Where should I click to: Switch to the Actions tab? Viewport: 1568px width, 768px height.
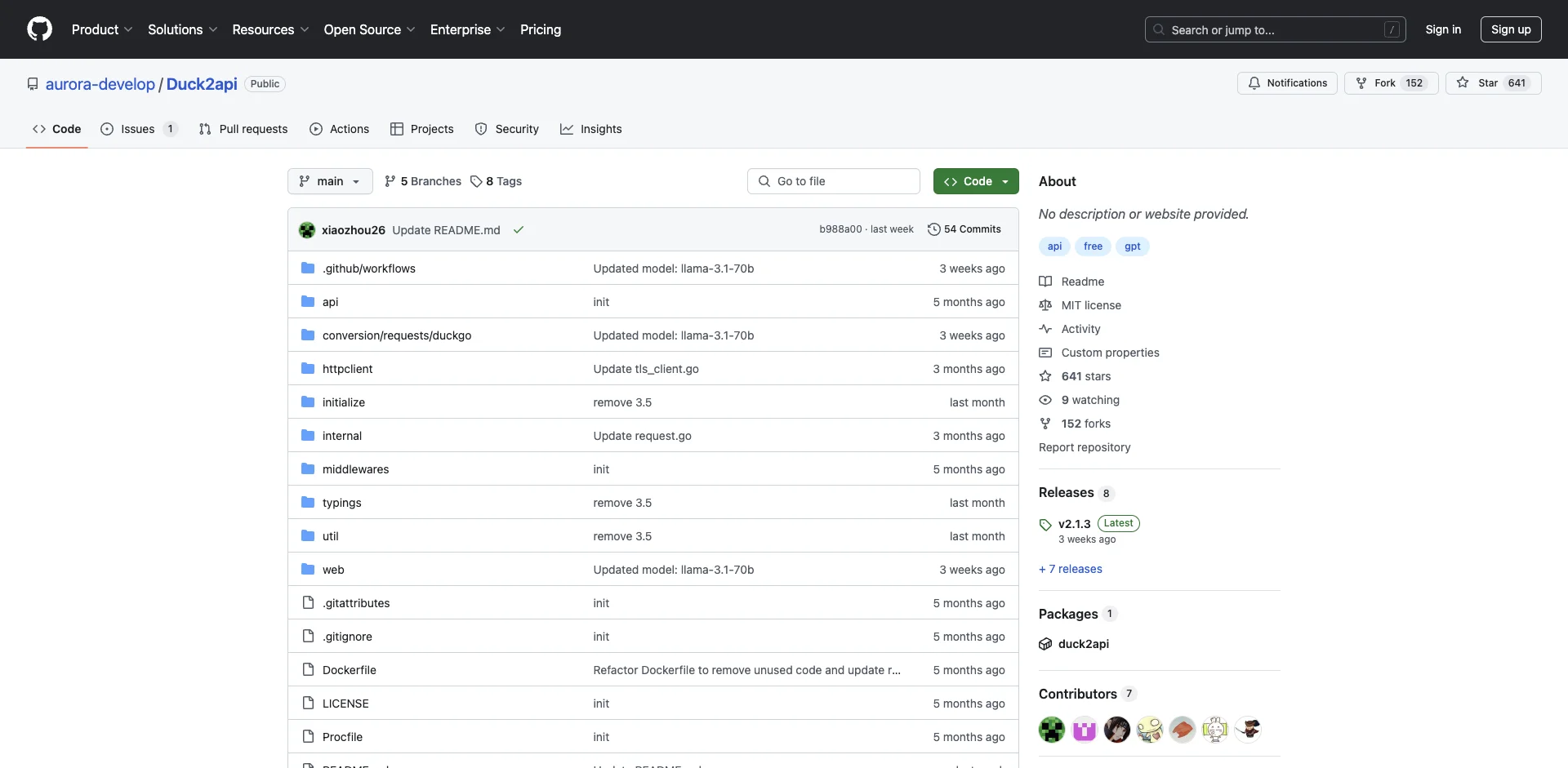click(x=340, y=129)
